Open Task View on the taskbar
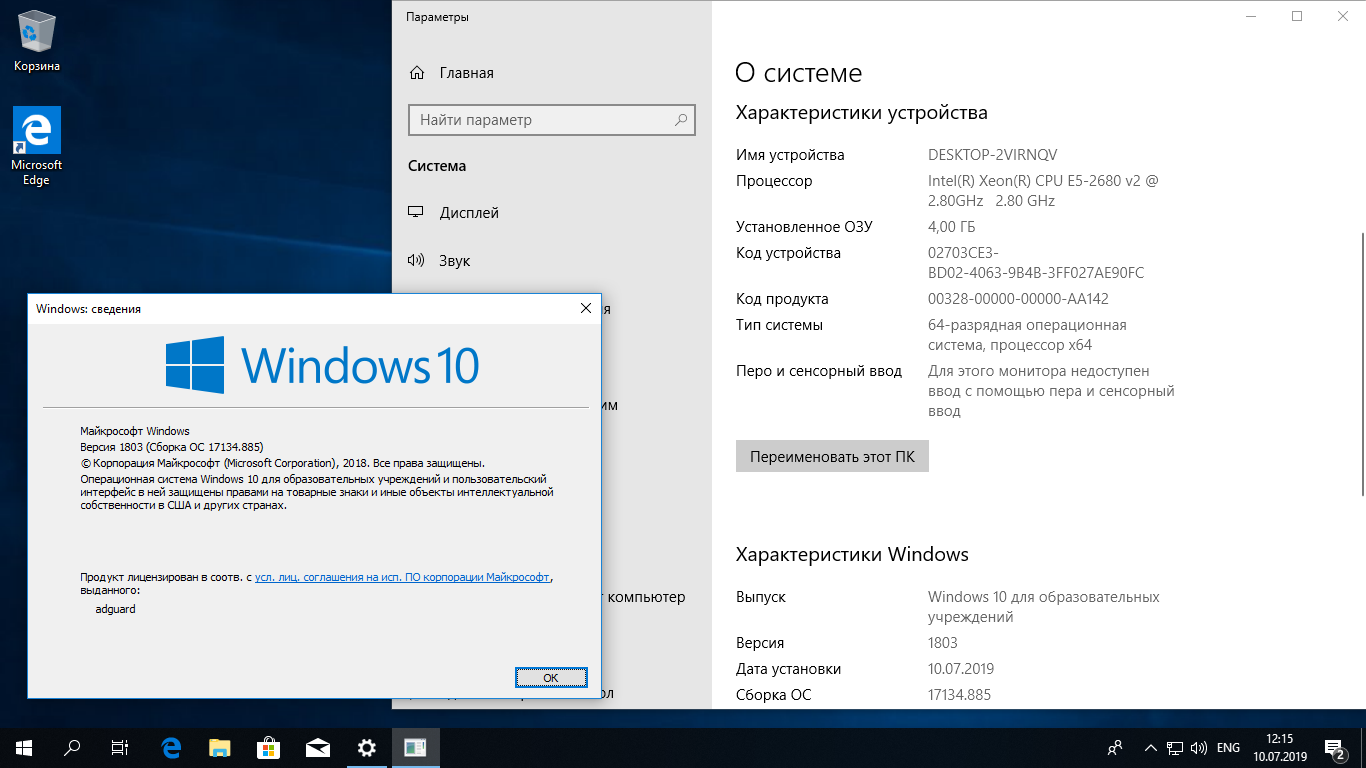This screenshot has width=1366, height=768. pos(120,747)
